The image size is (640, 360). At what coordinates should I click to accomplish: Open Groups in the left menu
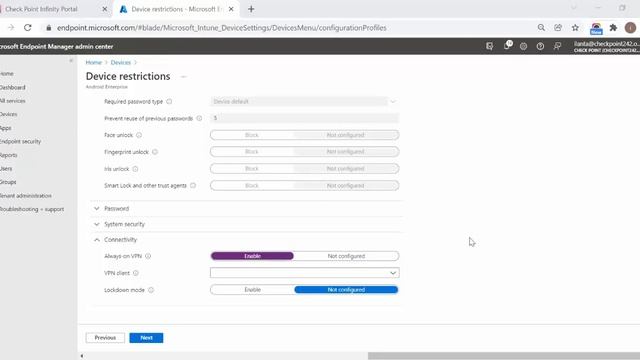point(8,182)
